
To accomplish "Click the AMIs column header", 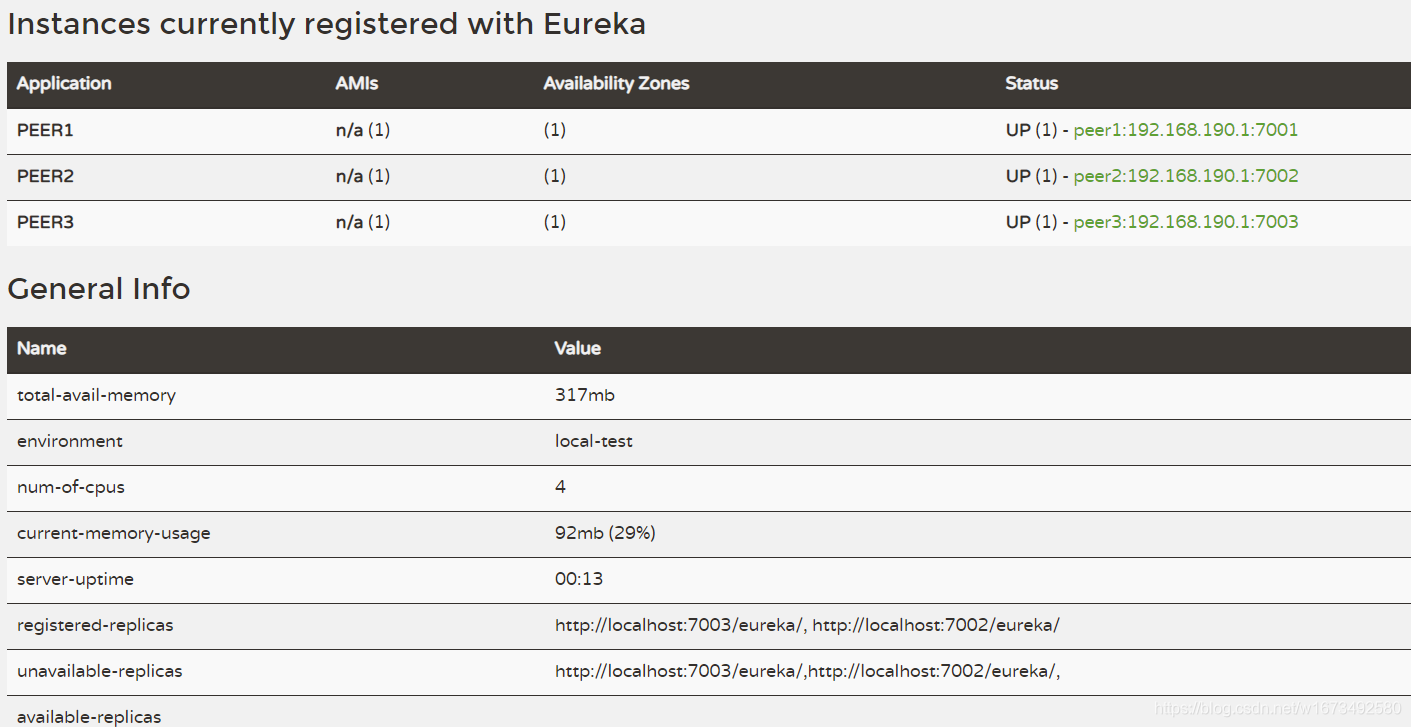I will click(357, 84).
